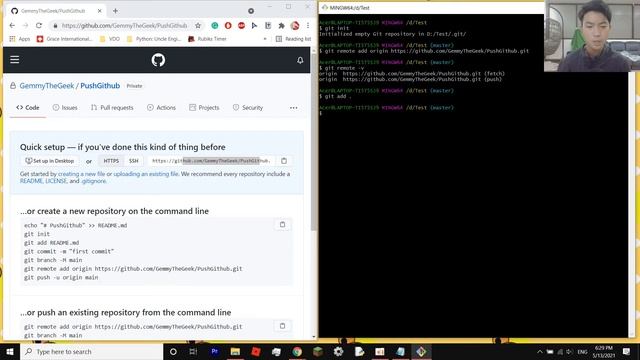Click the Chrome address bar

pos(124,25)
